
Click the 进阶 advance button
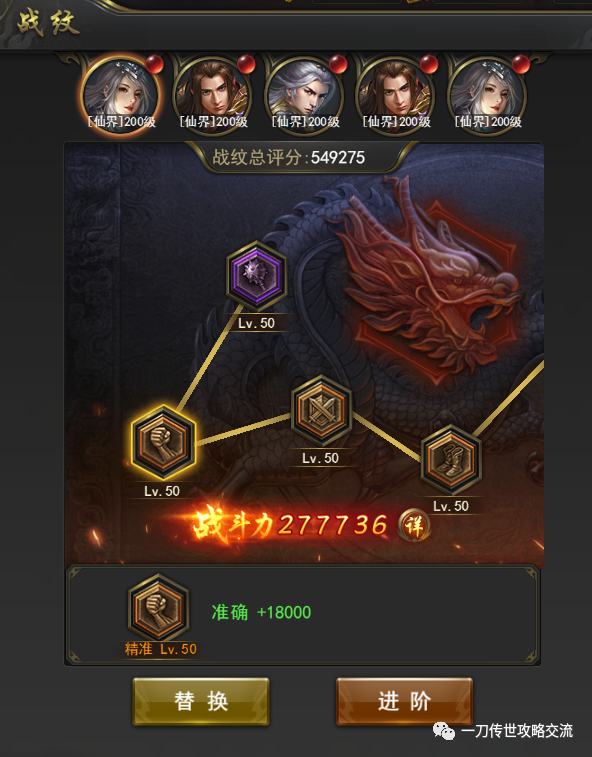(404, 701)
